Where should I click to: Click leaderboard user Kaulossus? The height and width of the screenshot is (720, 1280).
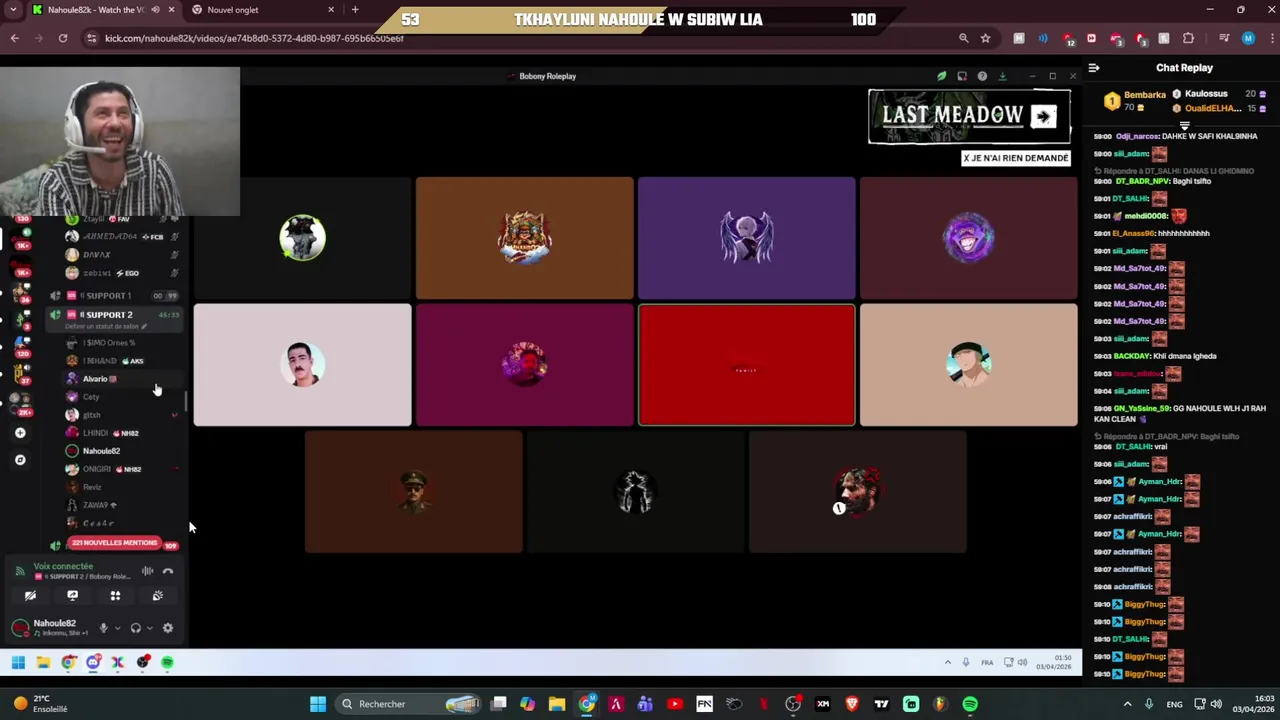click(x=1205, y=94)
